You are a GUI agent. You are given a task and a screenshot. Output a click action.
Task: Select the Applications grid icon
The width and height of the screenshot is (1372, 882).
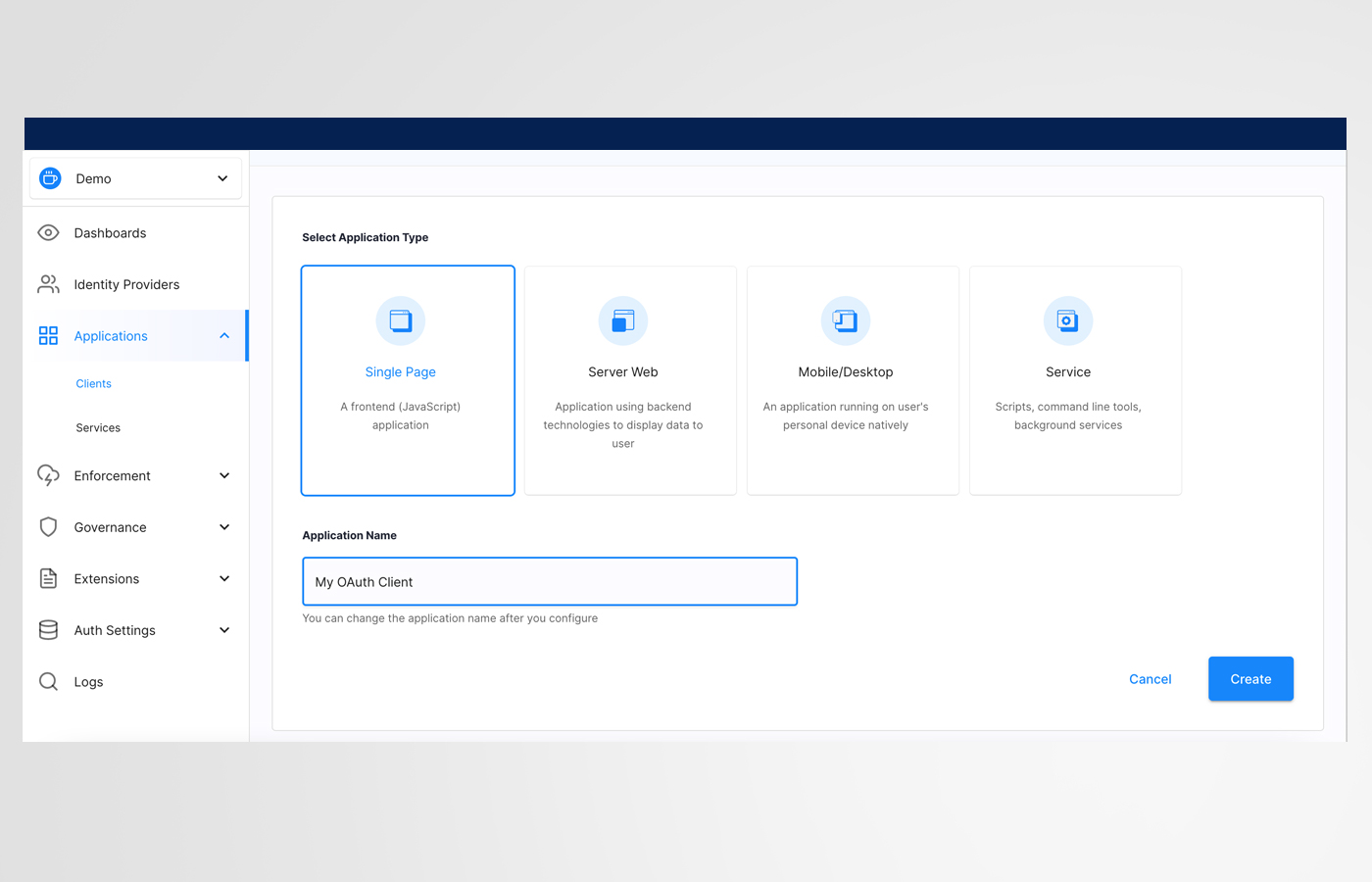tap(48, 335)
